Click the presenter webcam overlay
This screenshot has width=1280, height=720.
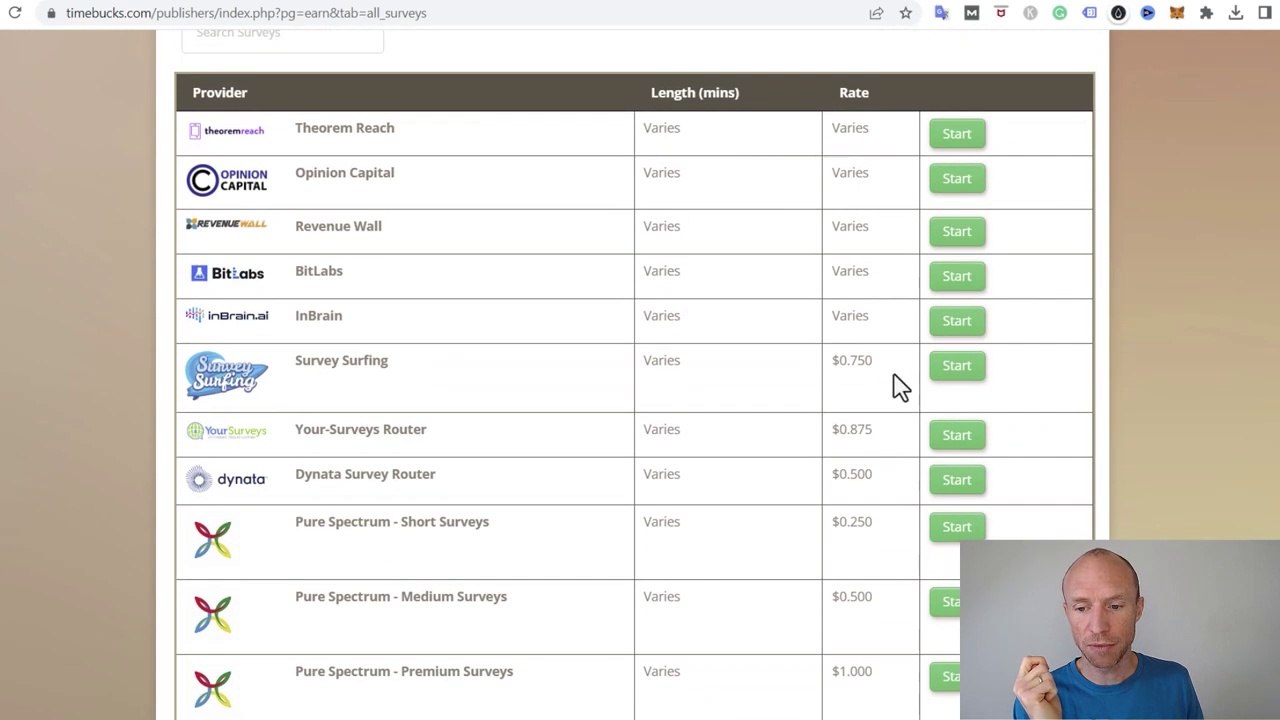(1120, 630)
